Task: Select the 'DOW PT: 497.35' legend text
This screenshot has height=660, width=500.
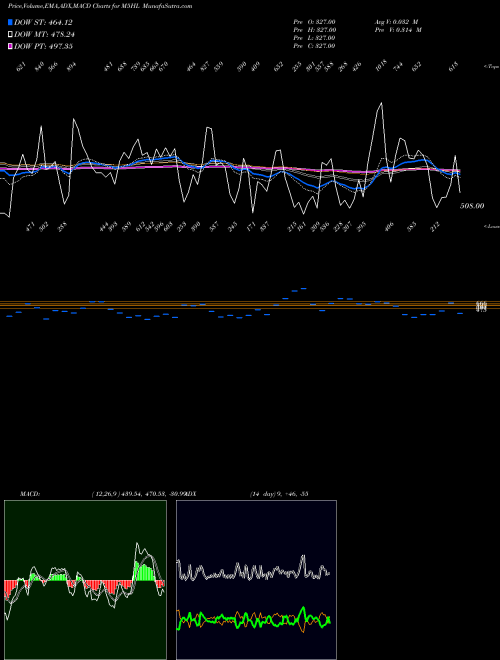Action: (44, 46)
